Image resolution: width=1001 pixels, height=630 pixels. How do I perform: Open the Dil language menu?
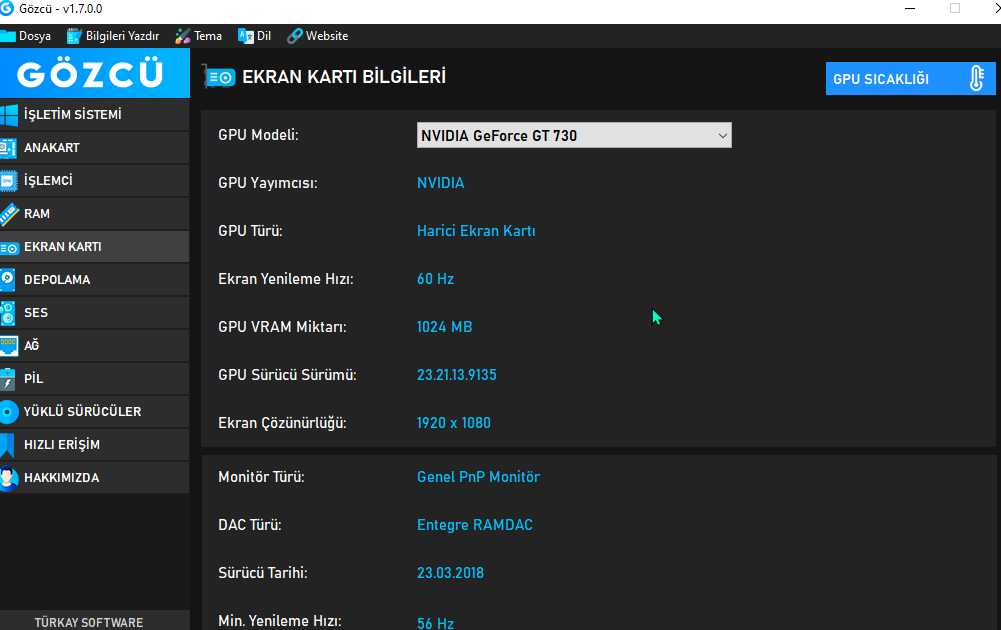[x=255, y=36]
